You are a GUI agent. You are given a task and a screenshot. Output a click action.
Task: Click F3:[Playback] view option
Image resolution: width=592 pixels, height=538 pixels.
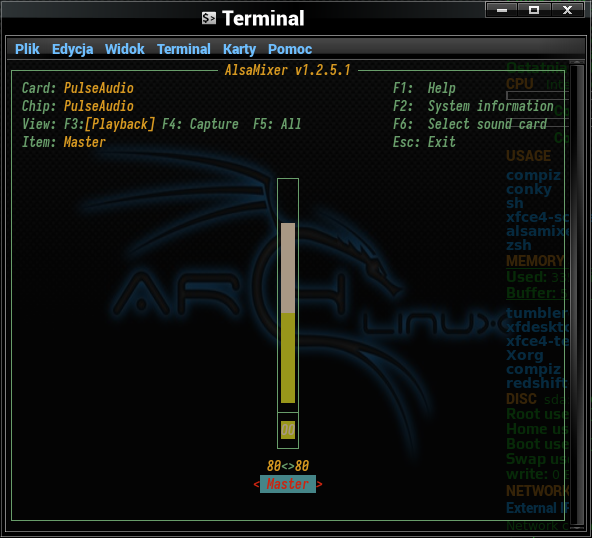coord(109,124)
